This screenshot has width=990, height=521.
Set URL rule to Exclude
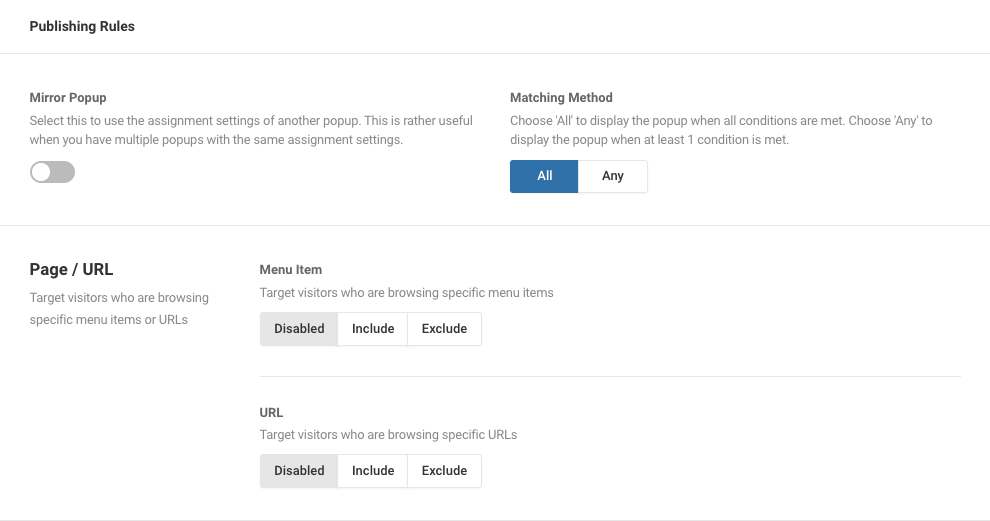[x=444, y=471]
